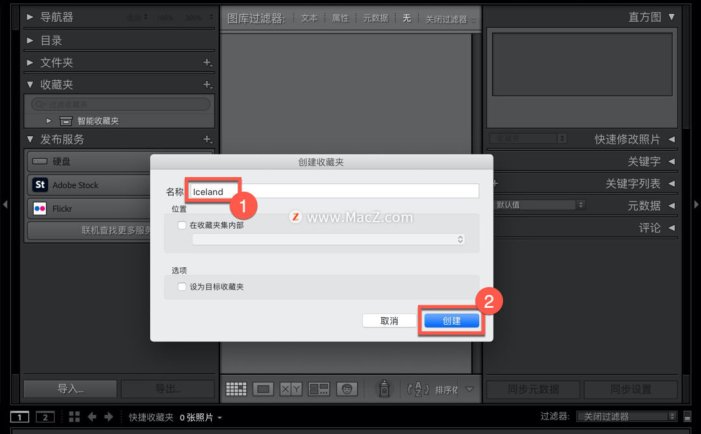Select second window button 2

click(45, 417)
